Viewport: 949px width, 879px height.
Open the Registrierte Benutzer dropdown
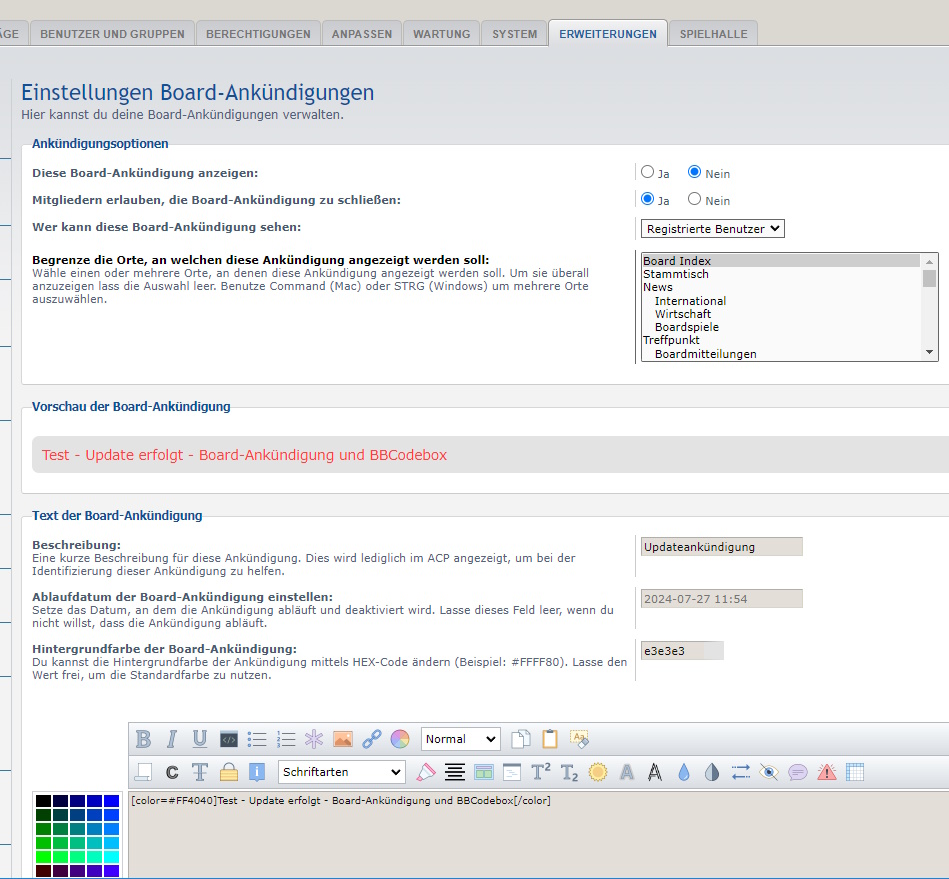(x=712, y=229)
